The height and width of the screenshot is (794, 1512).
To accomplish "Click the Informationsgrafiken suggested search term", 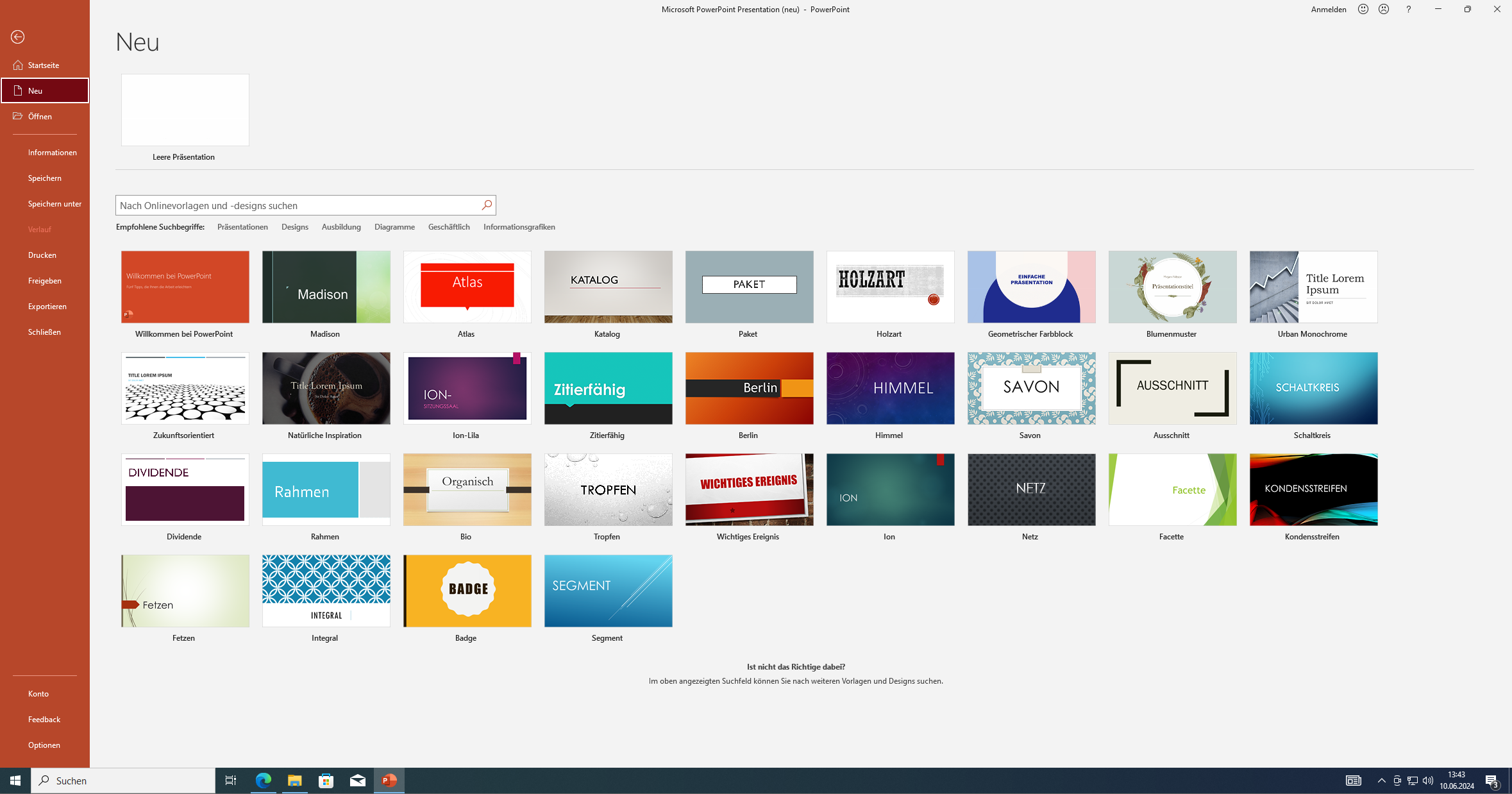I will click(x=519, y=227).
